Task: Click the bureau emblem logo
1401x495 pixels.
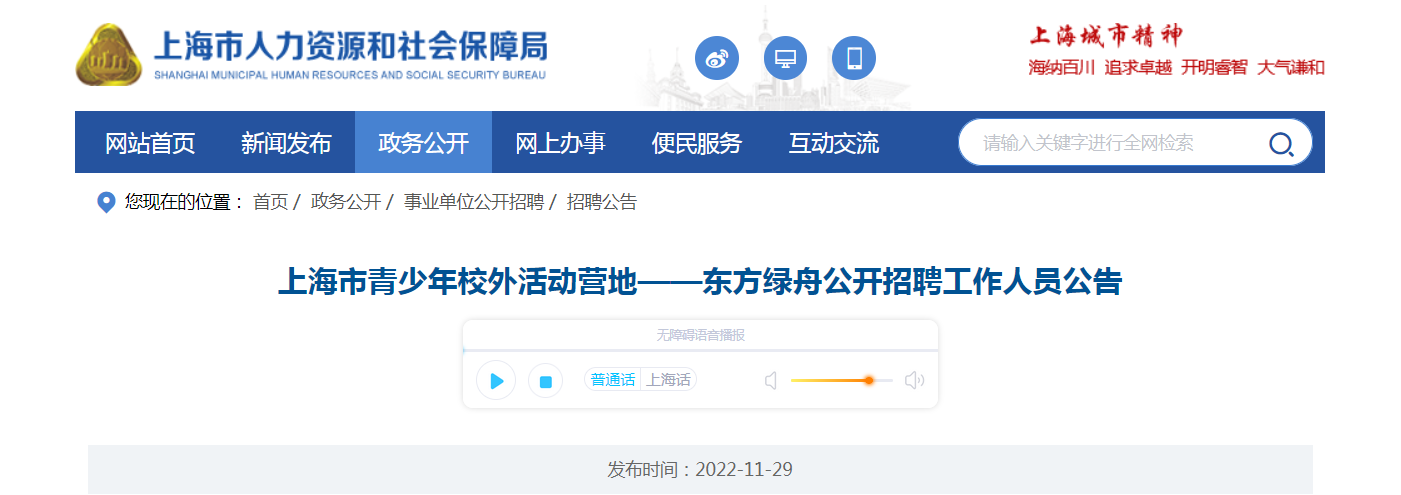Action: tap(109, 55)
